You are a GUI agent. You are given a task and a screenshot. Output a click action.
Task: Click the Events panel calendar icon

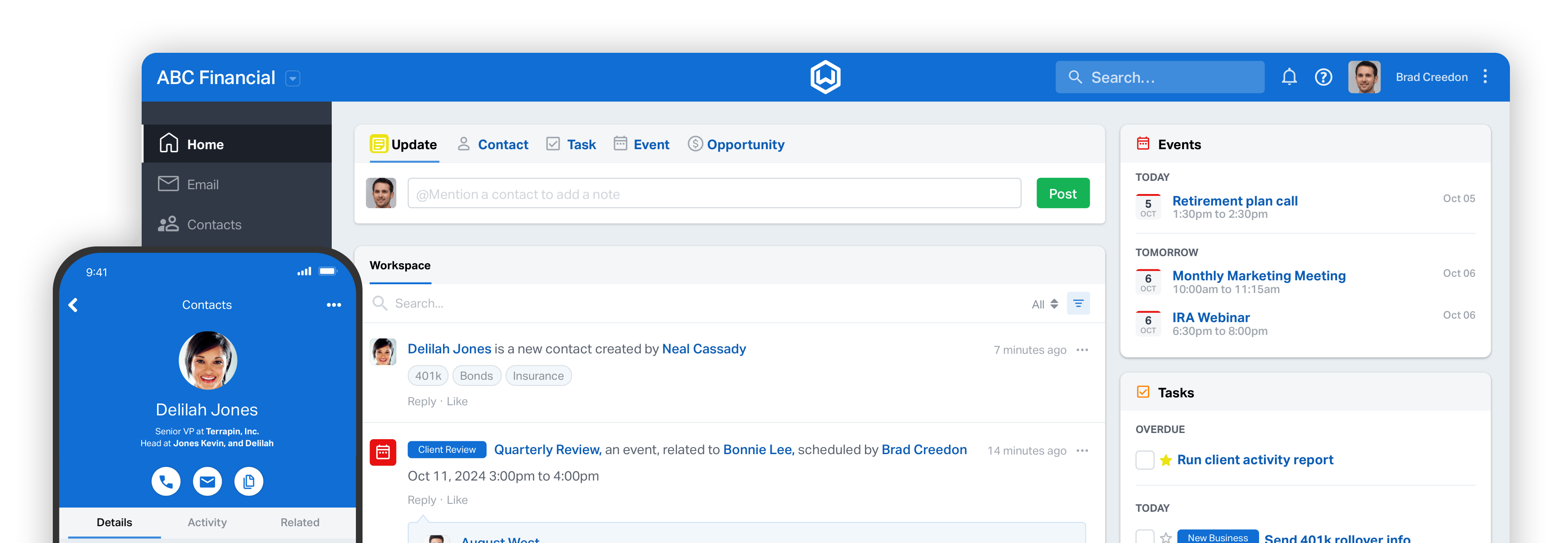(1143, 143)
